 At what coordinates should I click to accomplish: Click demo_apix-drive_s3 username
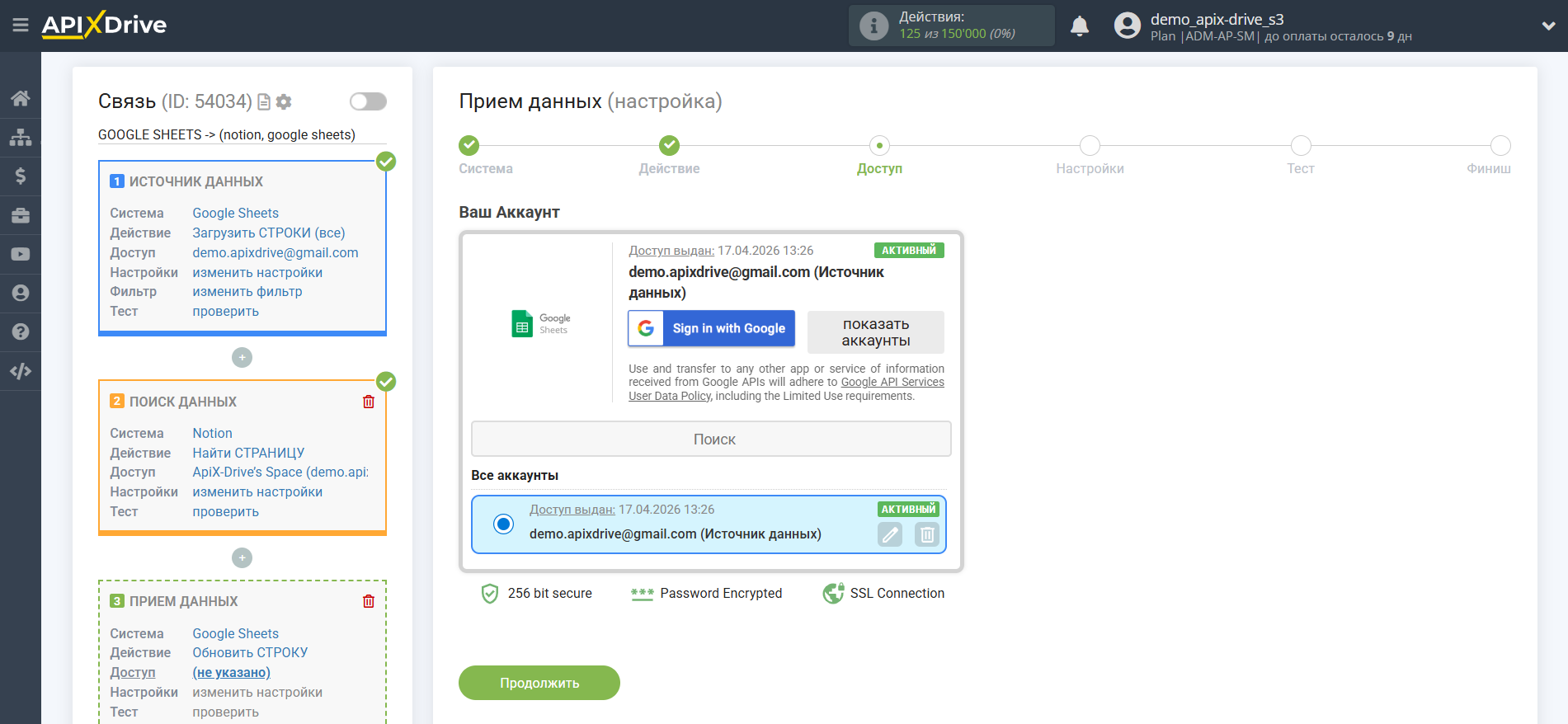1217,19
